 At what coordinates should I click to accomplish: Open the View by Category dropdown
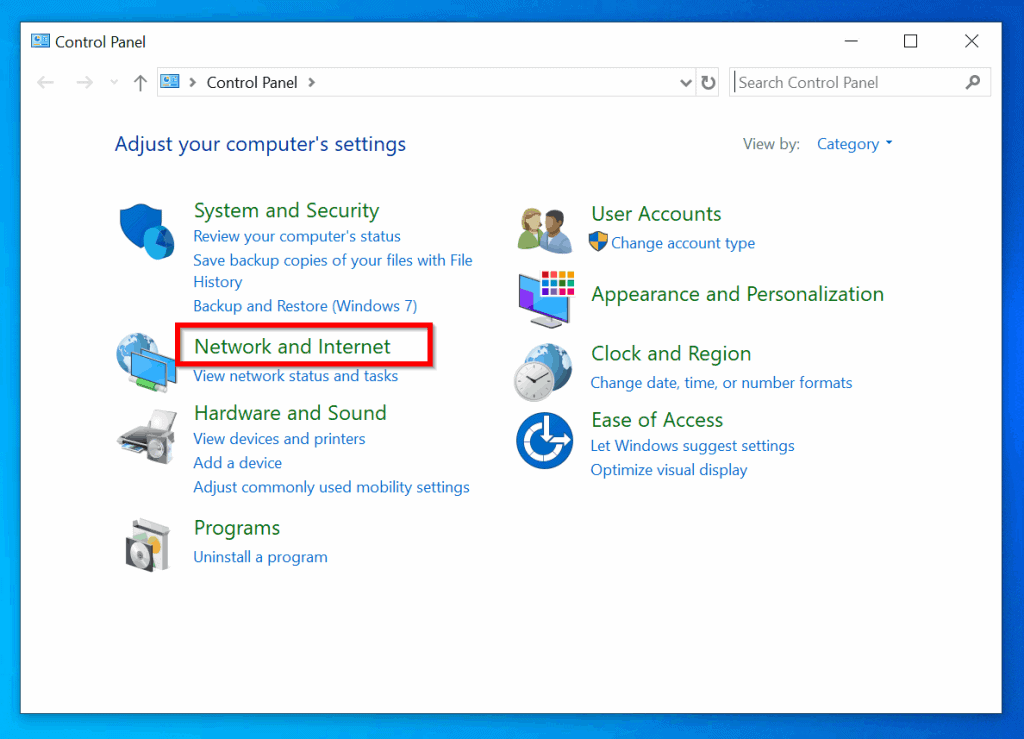[854, 144]
